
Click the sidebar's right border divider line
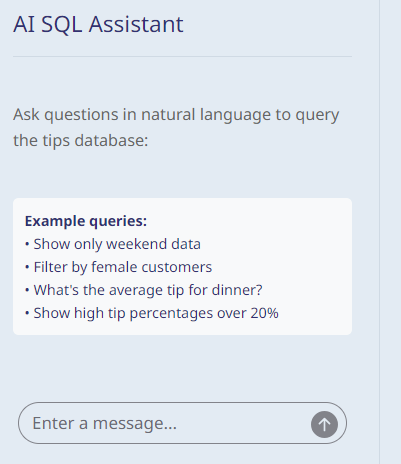pyautogui.click(x=379, y=232)
